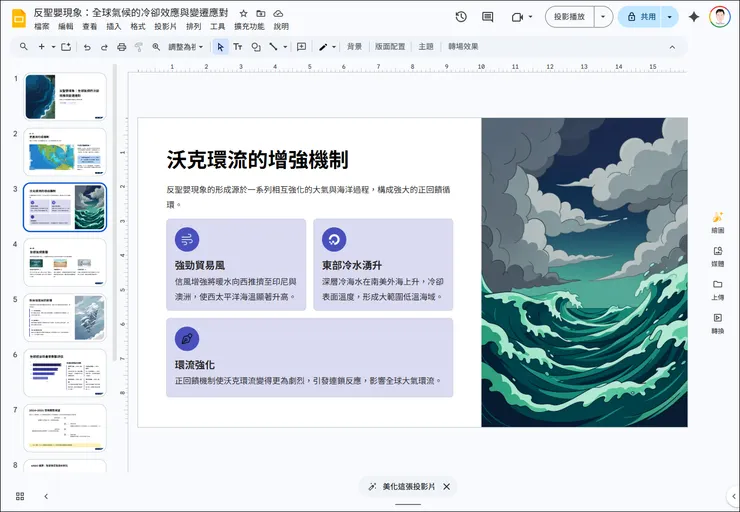
Task: Expand the new slide layout dropdown arrow
Action: 53,47
